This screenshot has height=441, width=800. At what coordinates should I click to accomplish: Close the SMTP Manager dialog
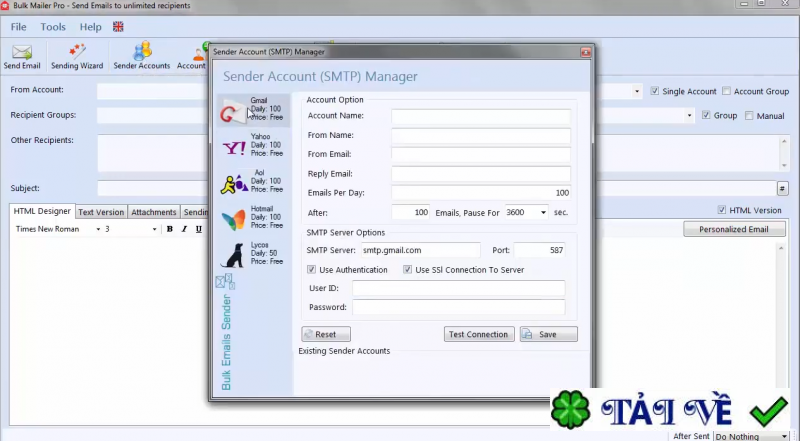[x=585, y=52]
